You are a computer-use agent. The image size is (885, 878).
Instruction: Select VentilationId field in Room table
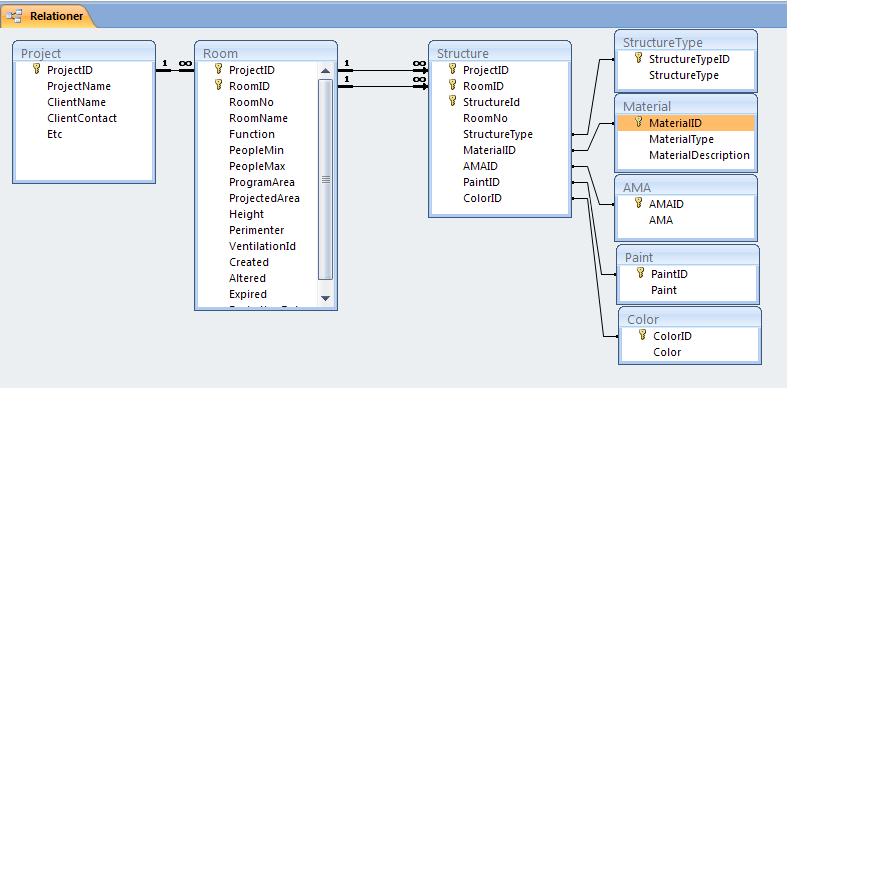[x=262, y=246]
